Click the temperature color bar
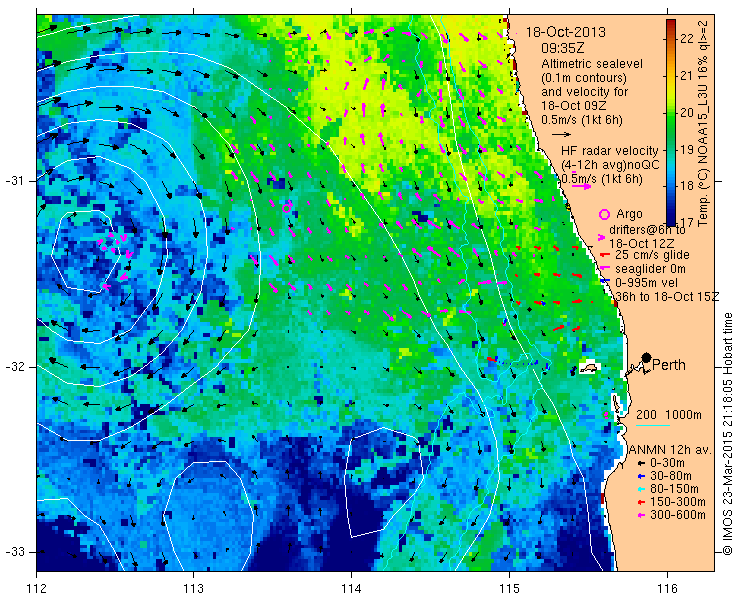Image resolution: width=740 pixels, height=600 pixels. pyautogui.click(x=671, y=122)
